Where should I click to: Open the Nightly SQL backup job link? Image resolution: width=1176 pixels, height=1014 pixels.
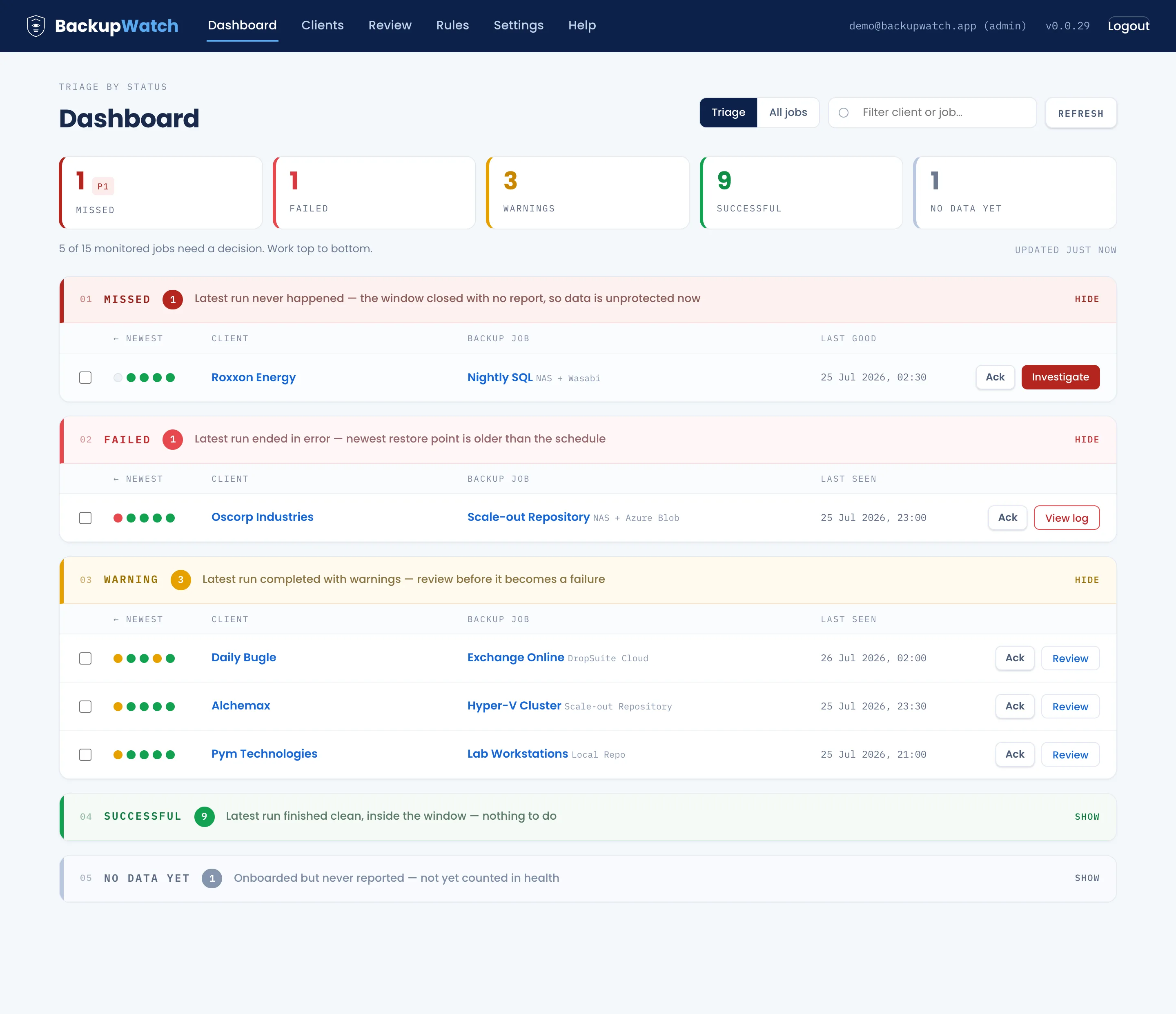tap(499, 377)
